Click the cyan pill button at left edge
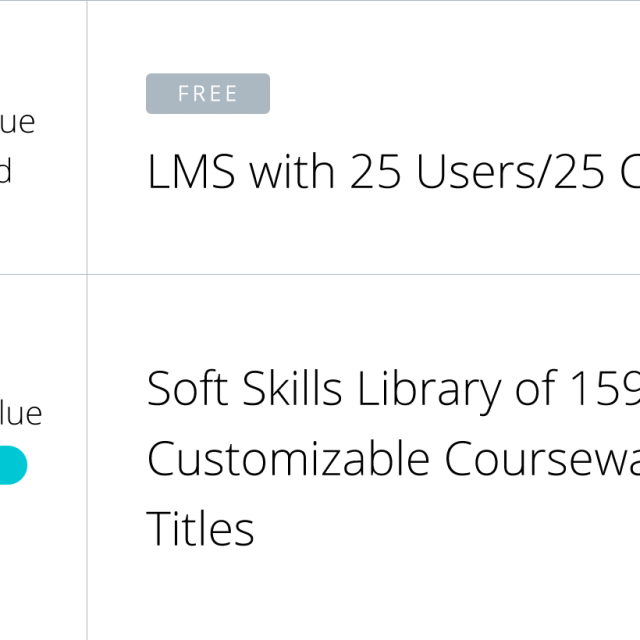Image resolution: width=640 pixels, height=640 pixels. tap(12, 466)
